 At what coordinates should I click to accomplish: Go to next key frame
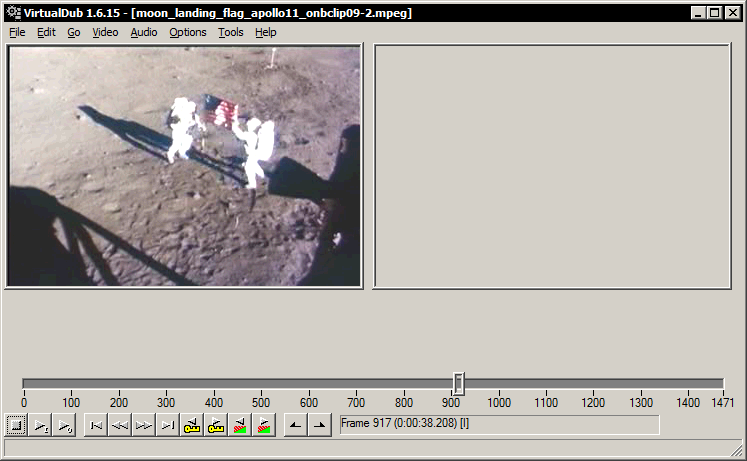point(216,425)
